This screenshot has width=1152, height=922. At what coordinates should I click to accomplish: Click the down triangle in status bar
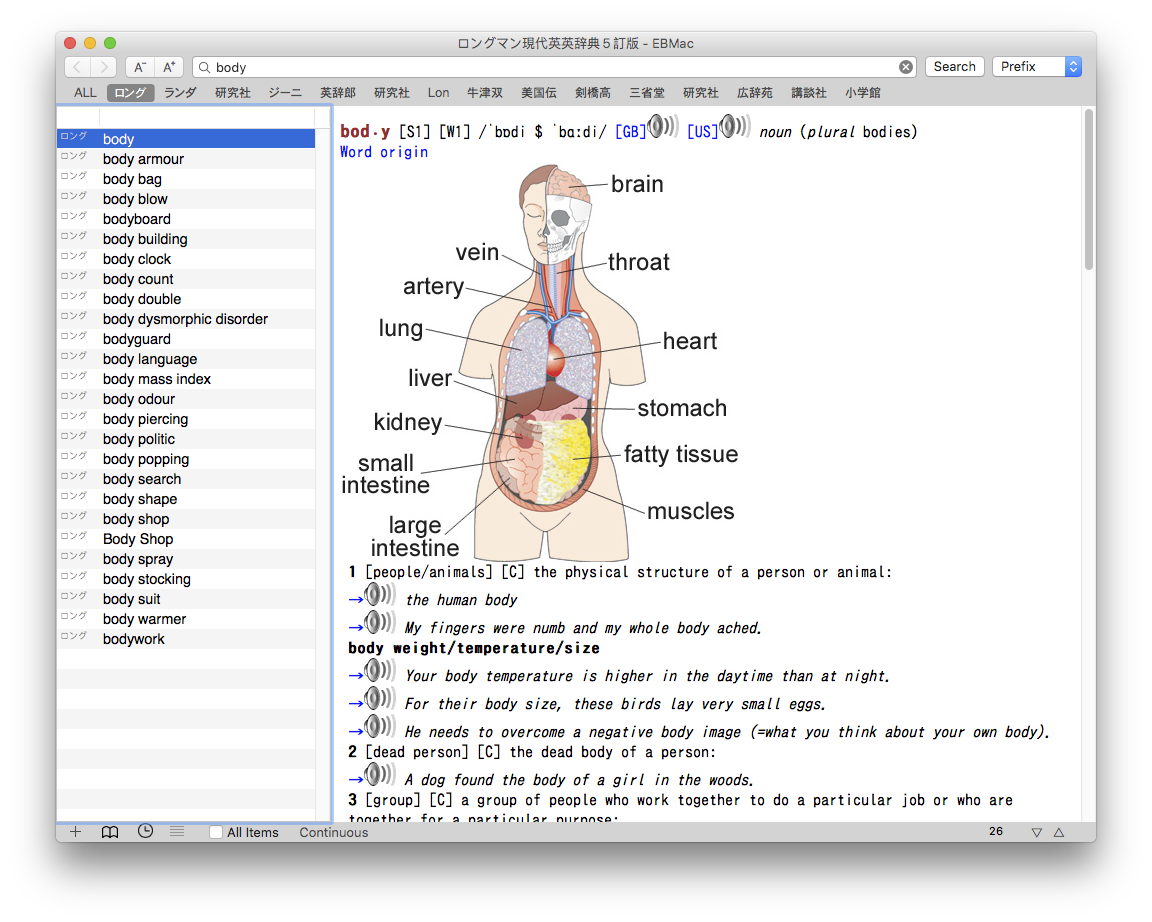tap(1037, 832)
